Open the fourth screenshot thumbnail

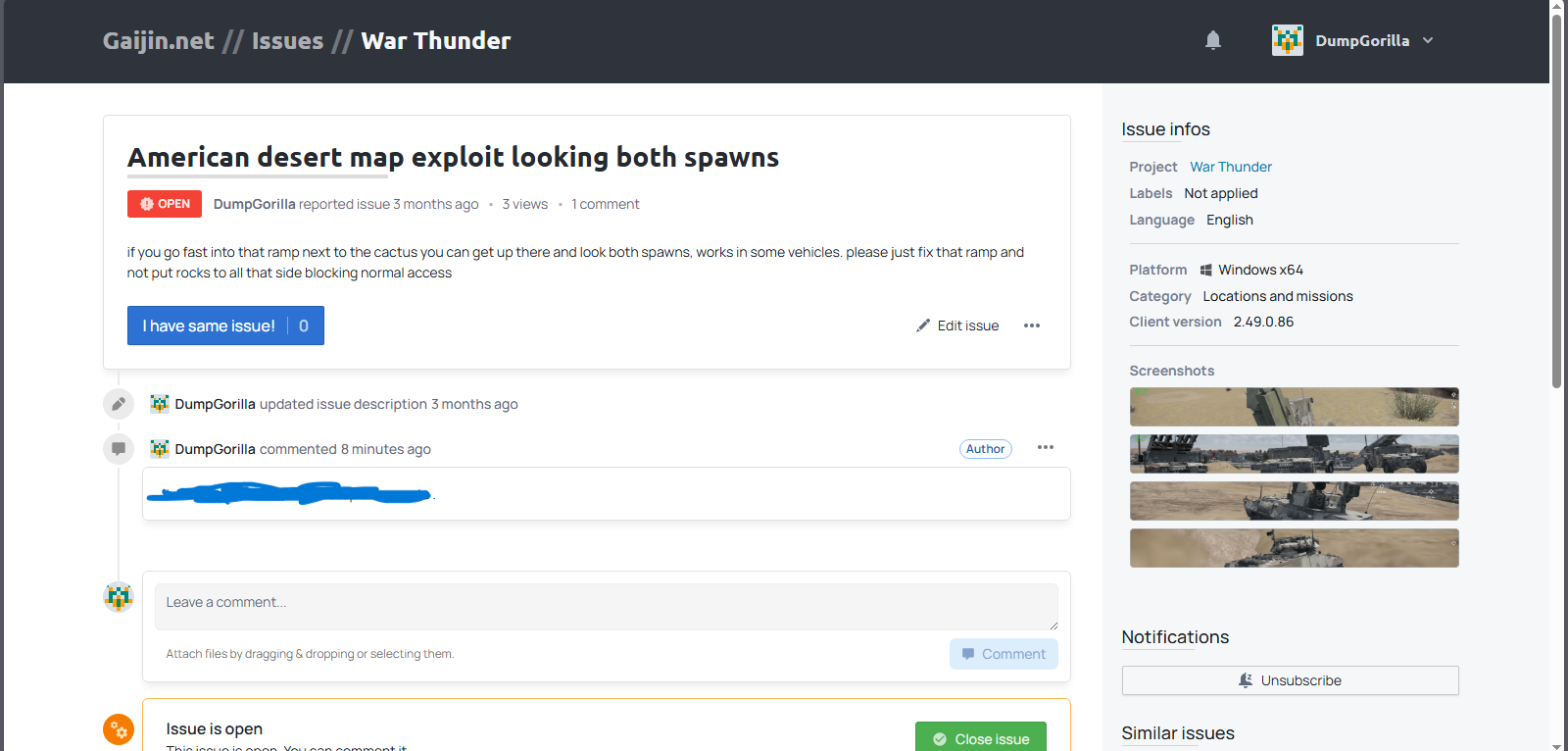pos(1294,548)
